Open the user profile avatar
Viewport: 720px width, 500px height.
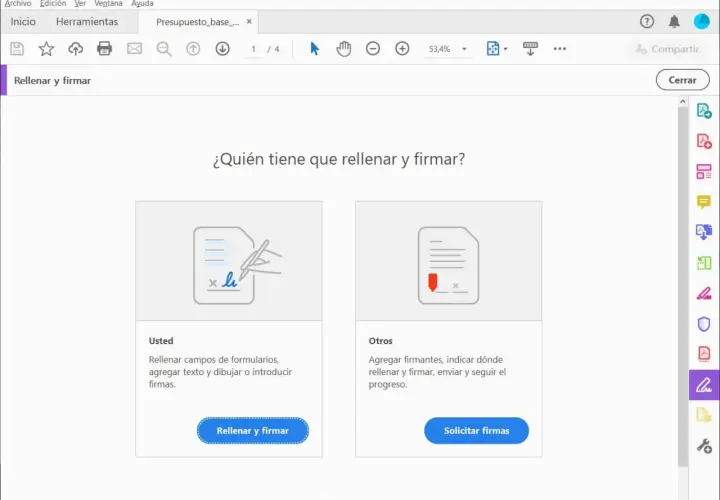tap(702, 21)
